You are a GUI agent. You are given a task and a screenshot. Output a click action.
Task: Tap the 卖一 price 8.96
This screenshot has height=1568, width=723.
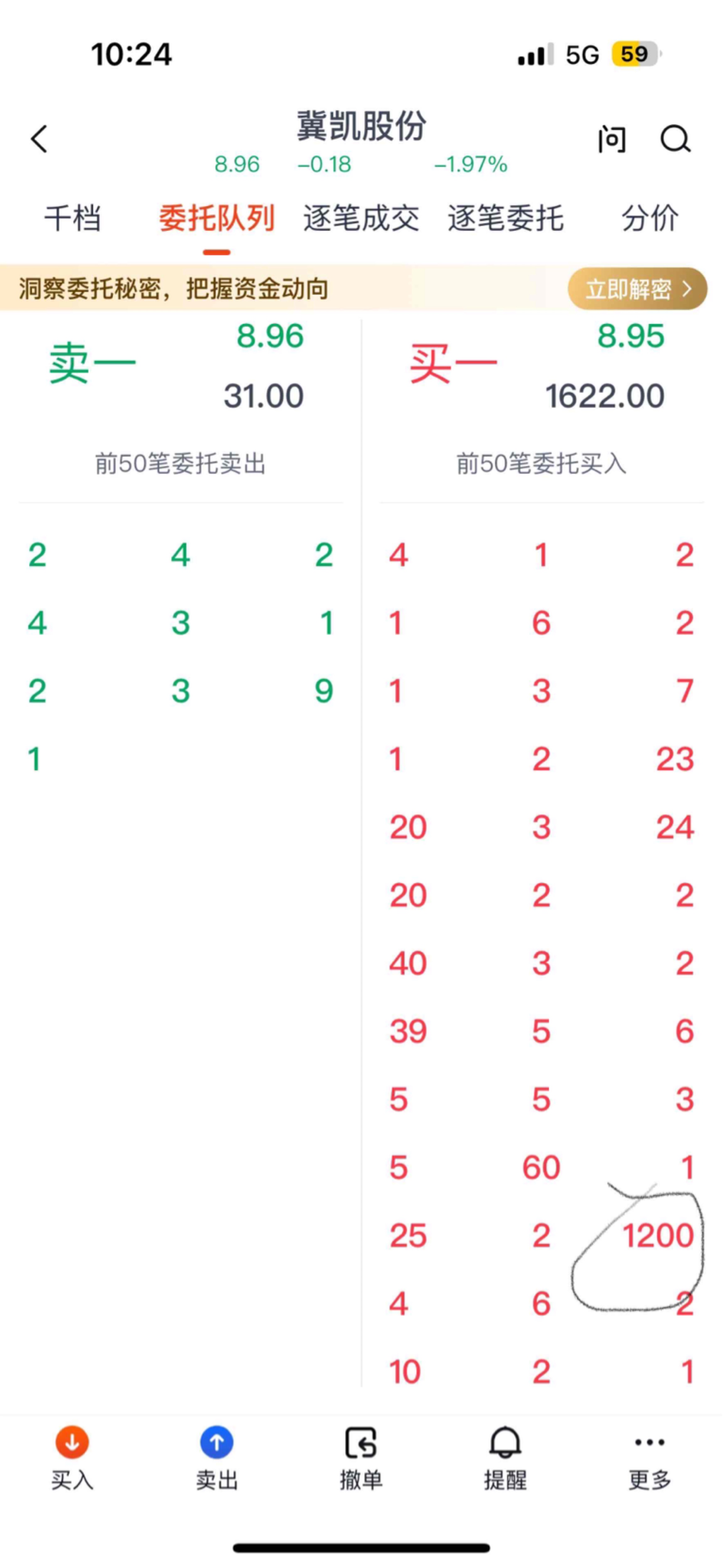(x=270, y=336)
